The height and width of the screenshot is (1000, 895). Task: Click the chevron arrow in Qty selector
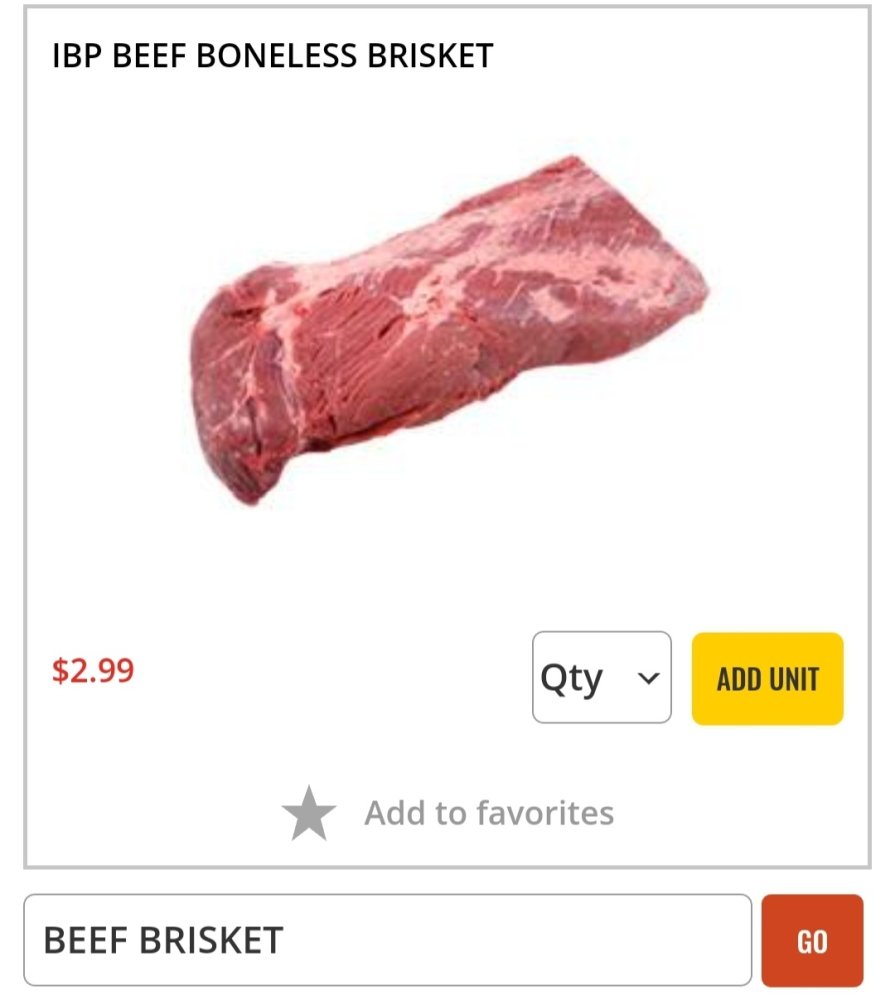point(648,678)
